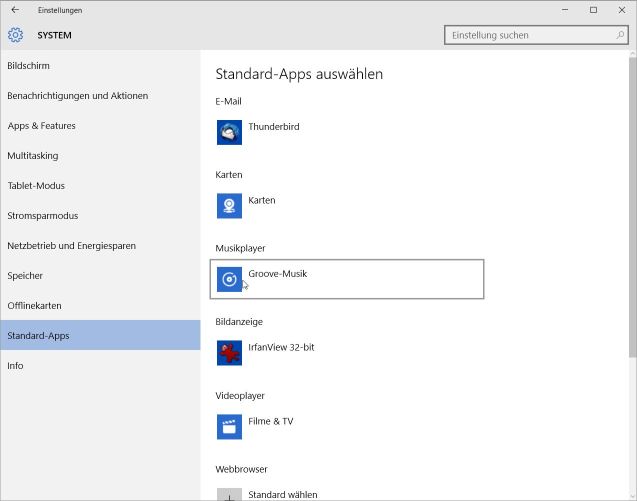Screen dimensions: 637x501
Task: Click the IrfanView 32-bit app icon
Action: pos(229,353)
